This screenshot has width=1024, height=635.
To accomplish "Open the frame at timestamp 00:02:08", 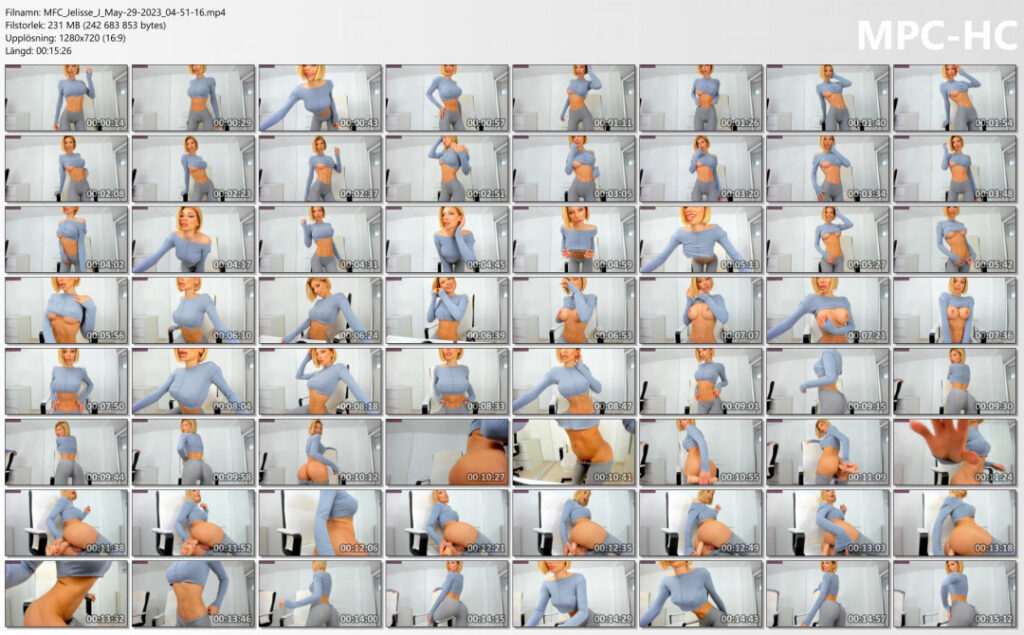I will 66,169.
